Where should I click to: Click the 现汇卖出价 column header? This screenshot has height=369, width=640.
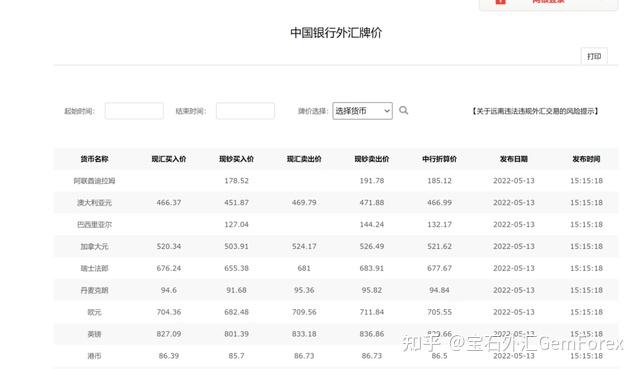click(x=304, y=159)
